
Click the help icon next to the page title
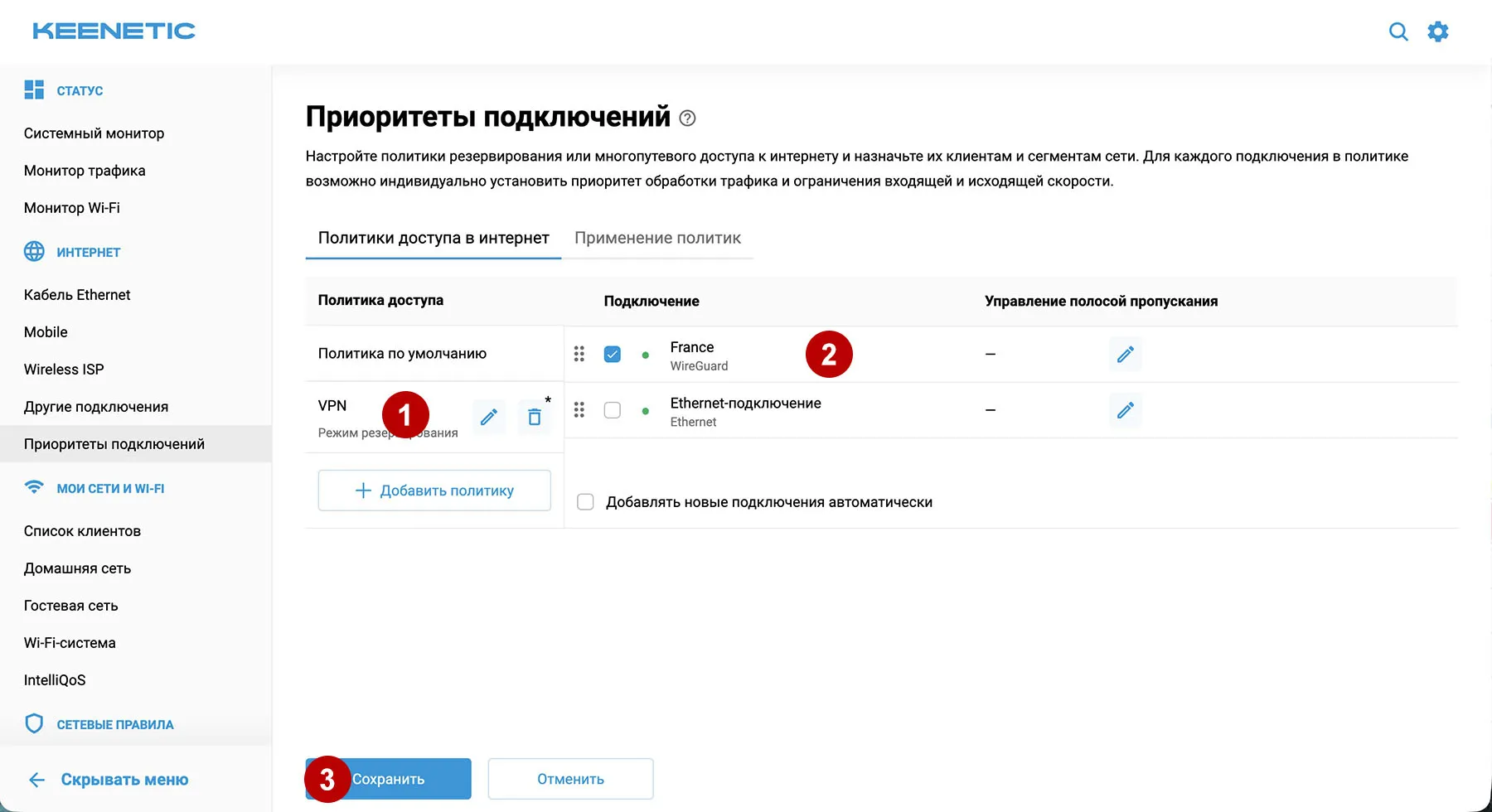click(x=686, y=118)
